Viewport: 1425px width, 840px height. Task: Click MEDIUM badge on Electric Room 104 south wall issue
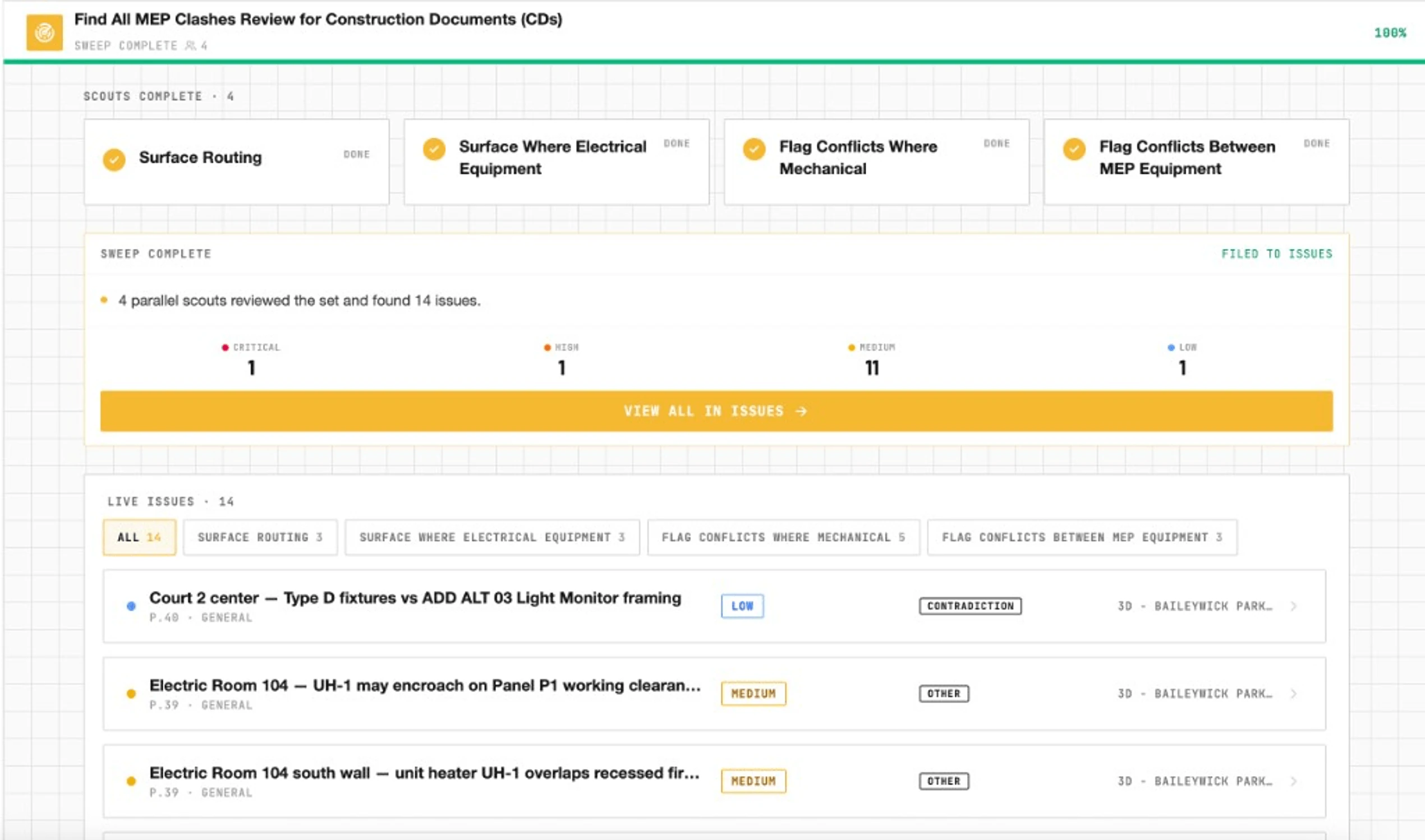click(753, 781)
